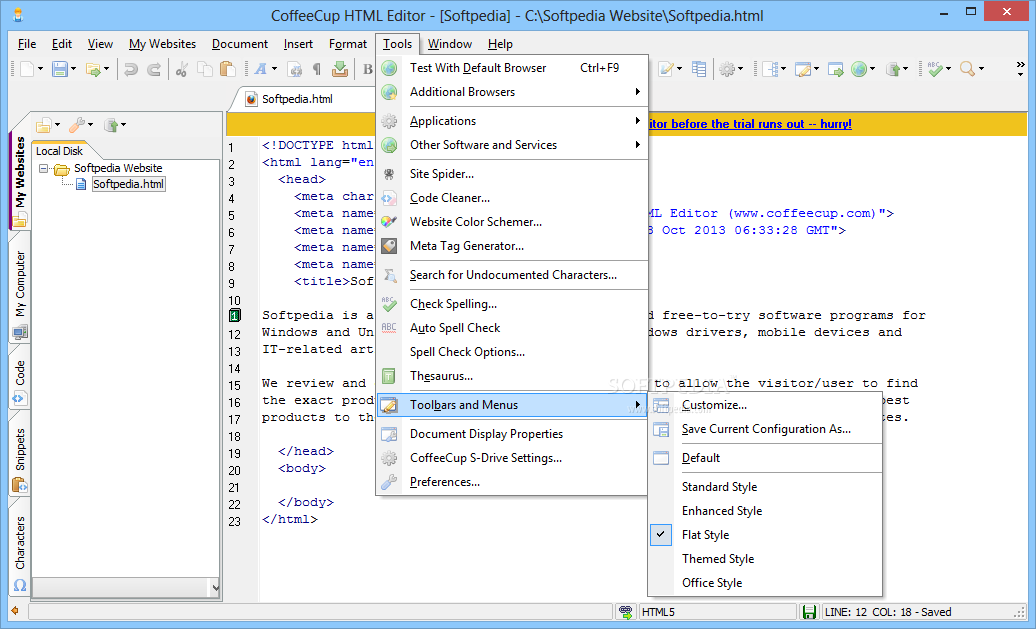Click the Undo arrow toolbar icon
The height and width of the screenshot is (629, 1036).
130,69
